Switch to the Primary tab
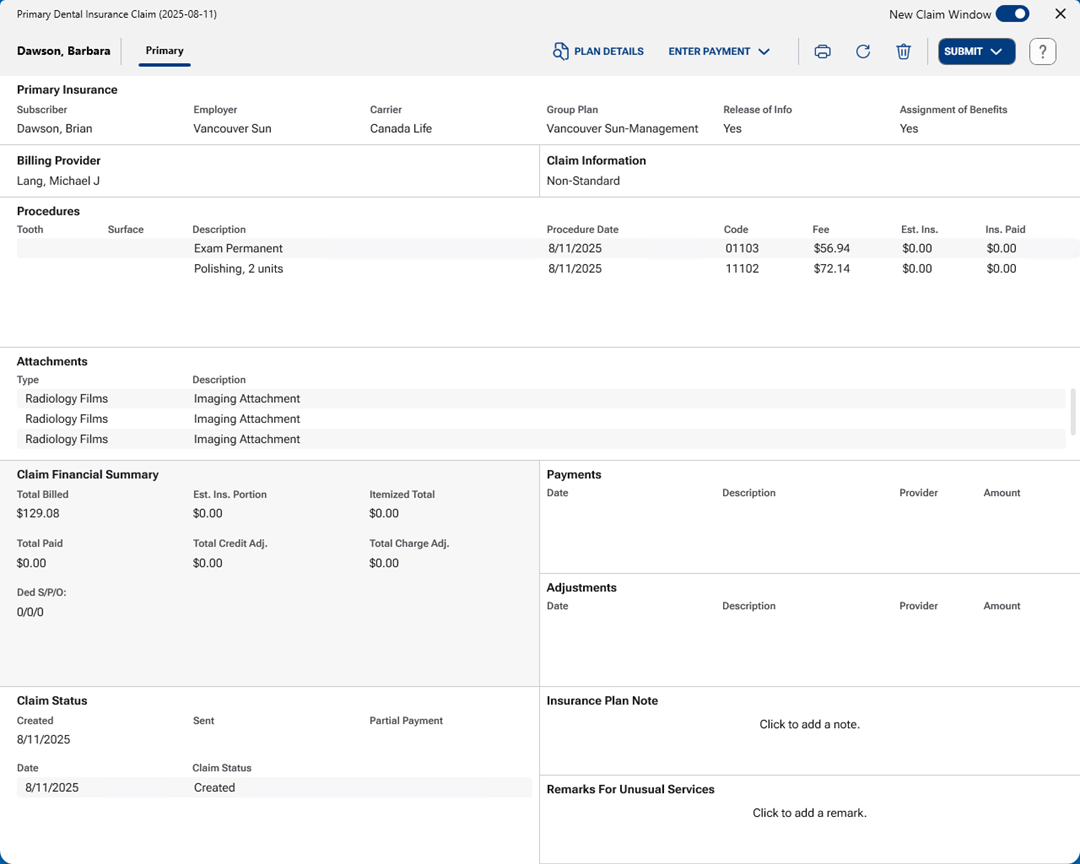This screenshot has width=1080, height=864. tap(164, 51)
